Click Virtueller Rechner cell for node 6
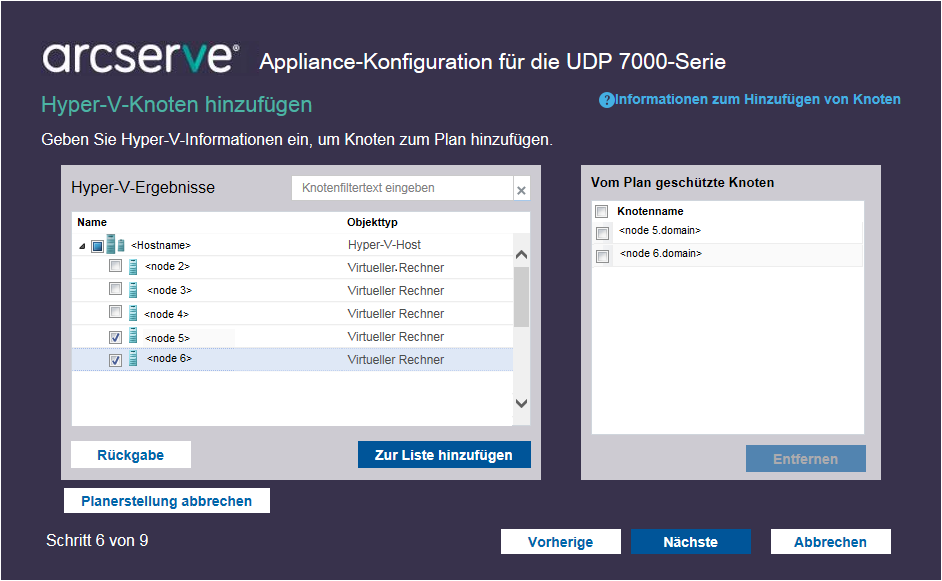 coord(396,360)
